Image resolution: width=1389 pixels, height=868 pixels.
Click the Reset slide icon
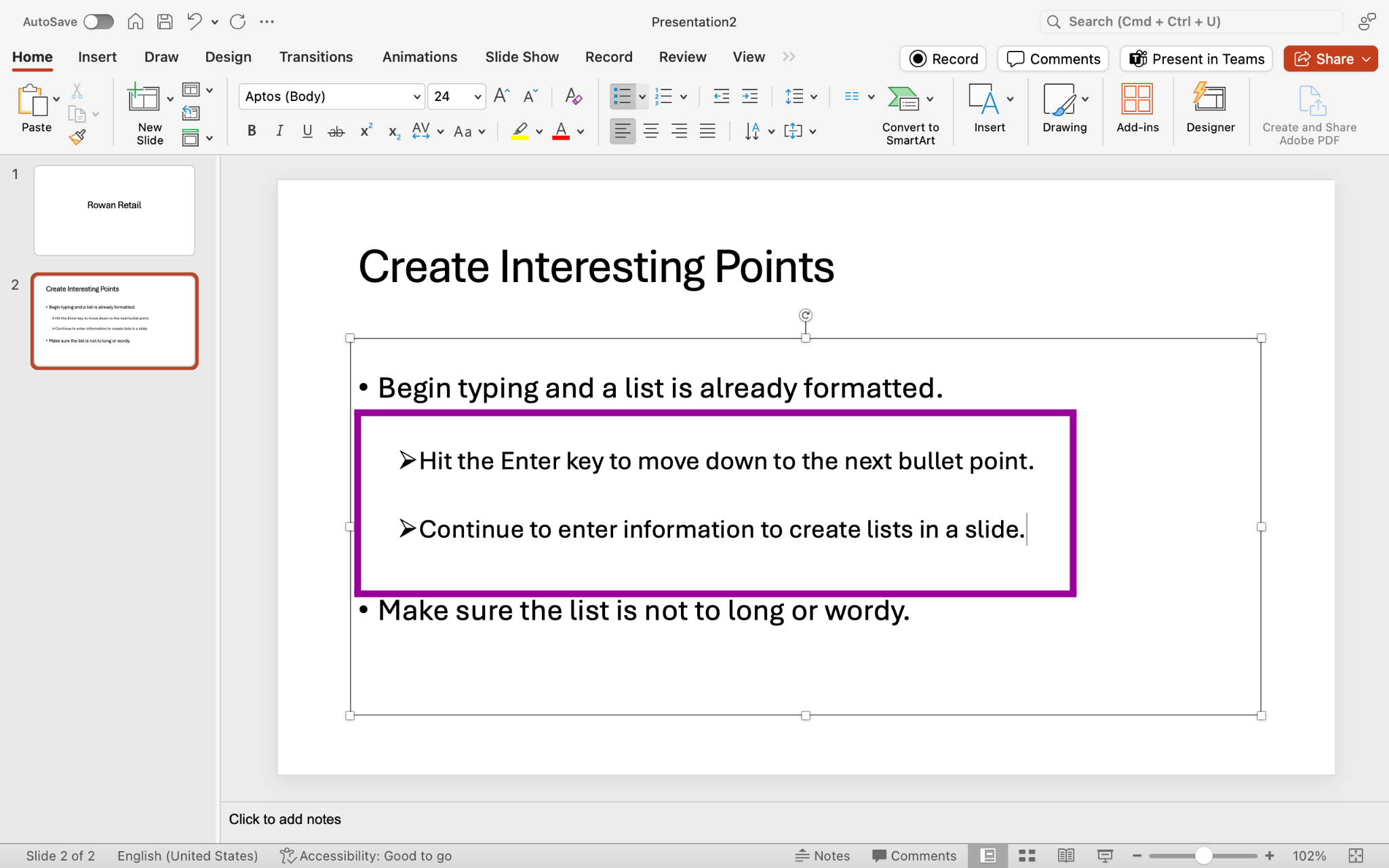[191, 113]
